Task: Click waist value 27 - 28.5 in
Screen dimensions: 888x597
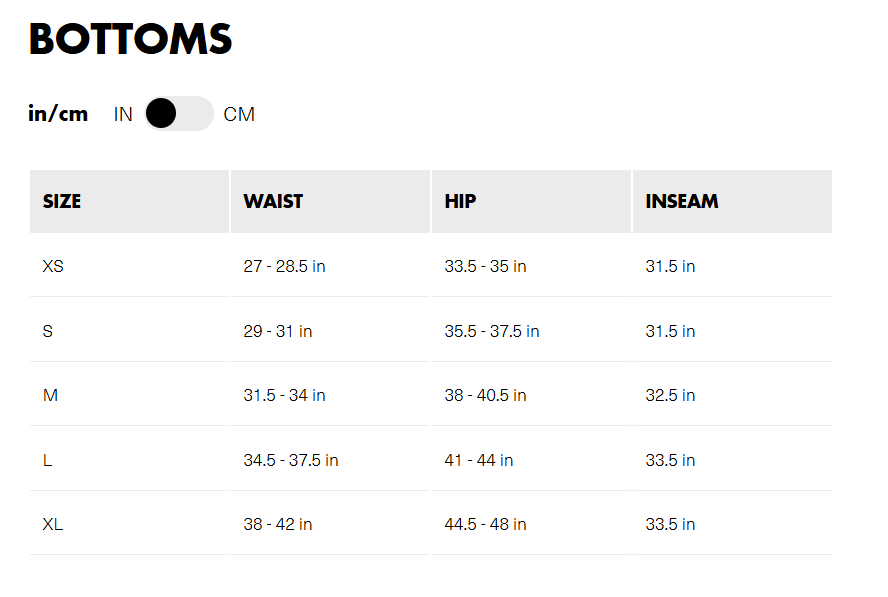Action: 284,266
